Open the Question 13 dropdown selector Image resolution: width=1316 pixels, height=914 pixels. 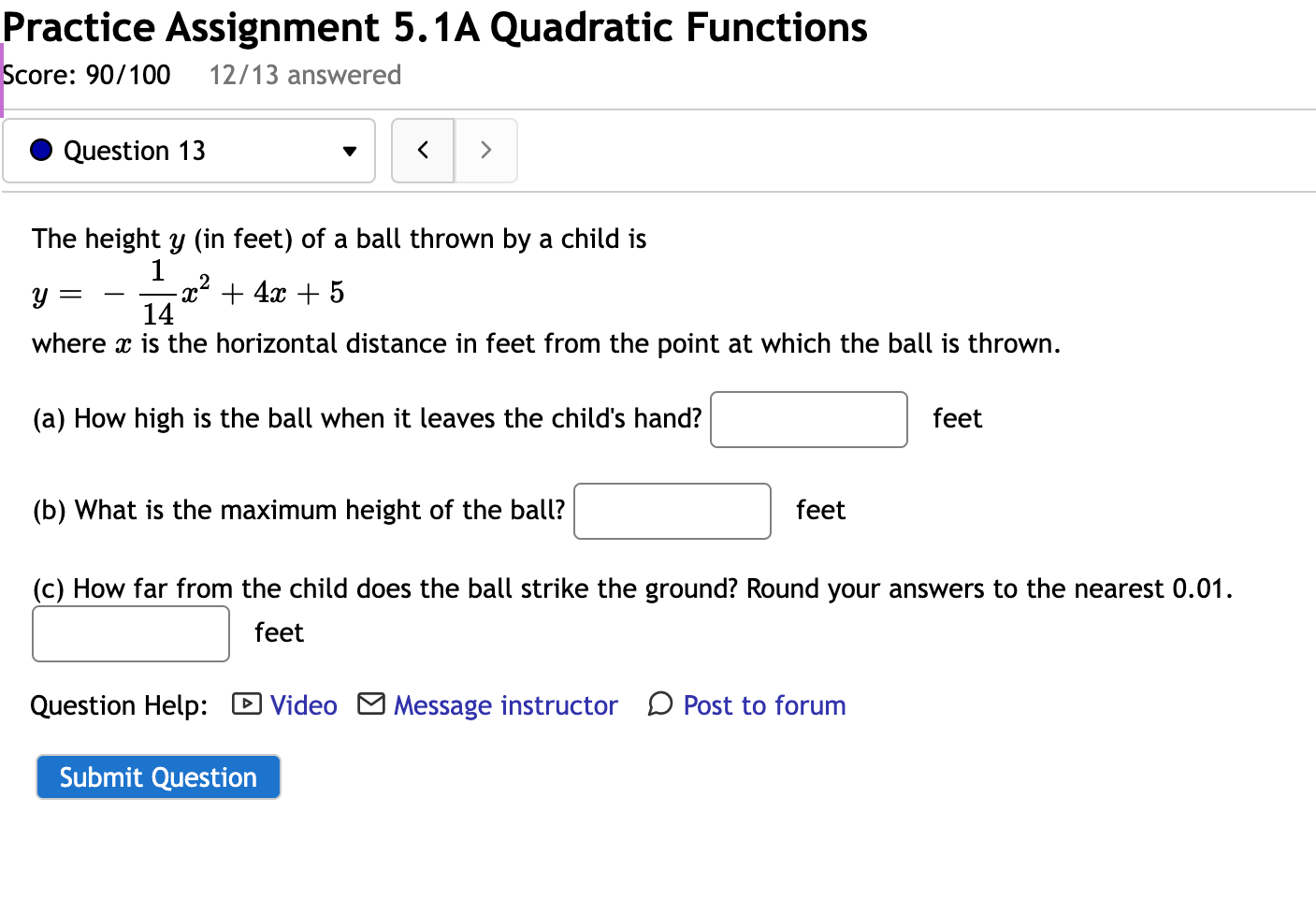coord(187,150)
